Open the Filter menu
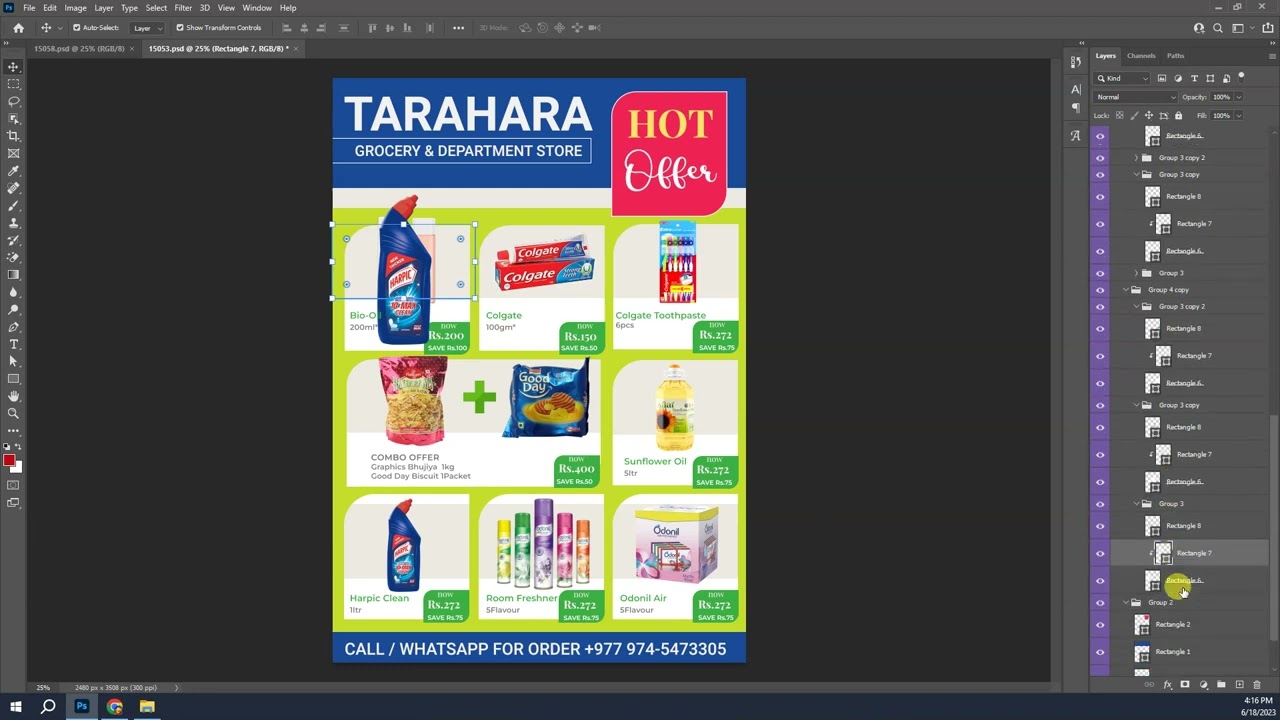The width and height of the screenshot is (1280, 720). [183, 8]
